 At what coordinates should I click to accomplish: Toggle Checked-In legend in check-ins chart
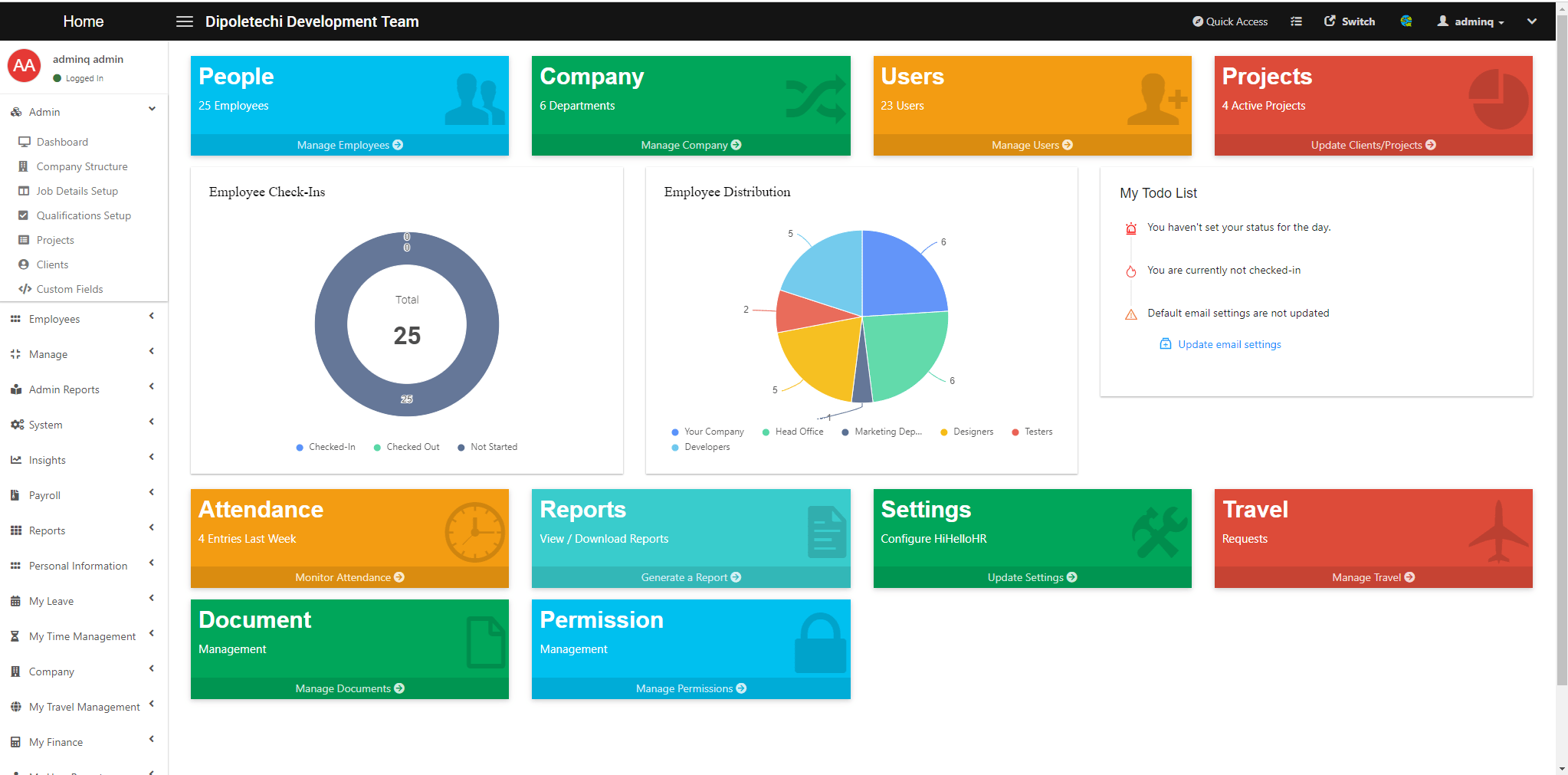coord(325,447)
